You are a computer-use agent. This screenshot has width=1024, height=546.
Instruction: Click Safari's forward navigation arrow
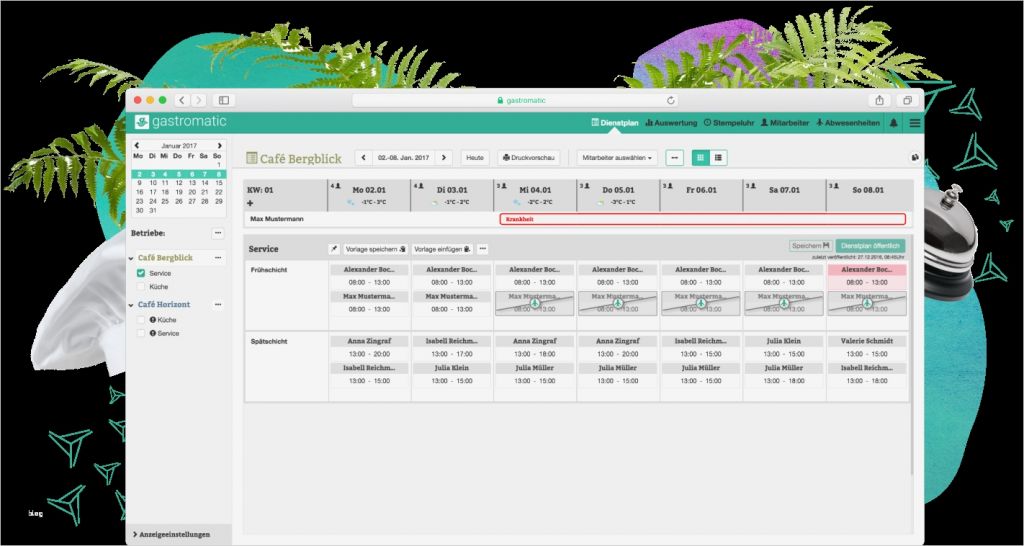click(x=198, y=101)
